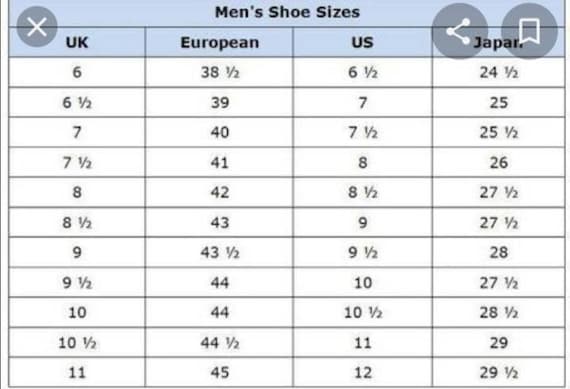Click the US column header
The height and width of the screenshot is (389, 570).
point(362,43)
